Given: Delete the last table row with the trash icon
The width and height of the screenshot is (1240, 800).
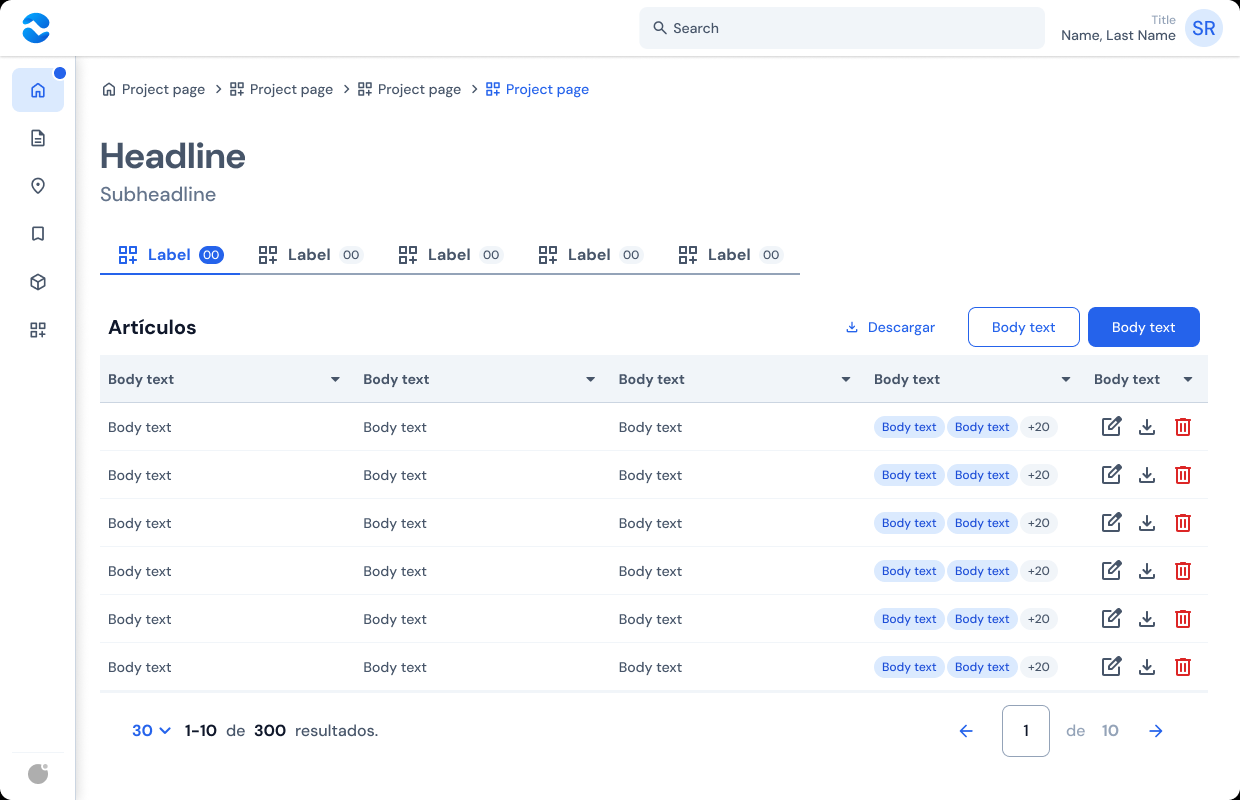Looking at the screenshot, I should [1183, 667].
